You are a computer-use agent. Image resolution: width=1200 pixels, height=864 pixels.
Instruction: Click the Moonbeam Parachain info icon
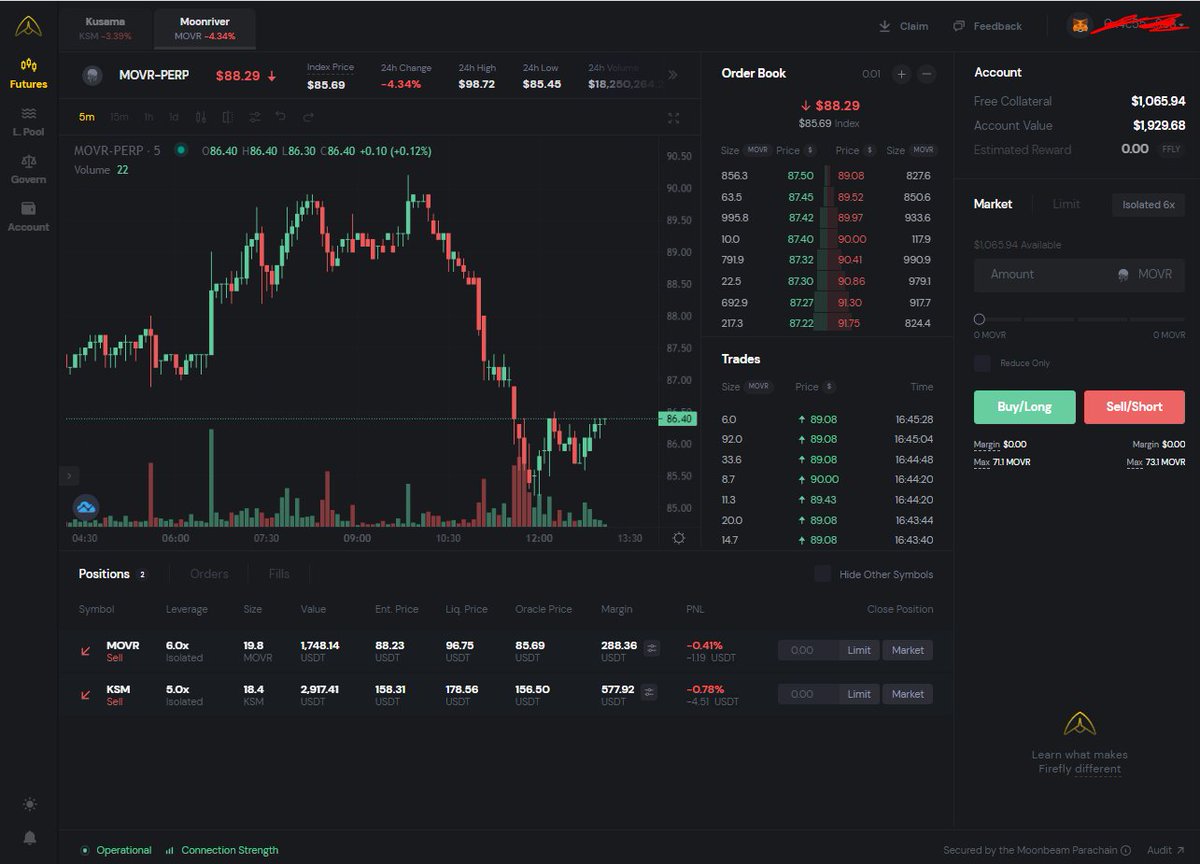(1126, 851)
